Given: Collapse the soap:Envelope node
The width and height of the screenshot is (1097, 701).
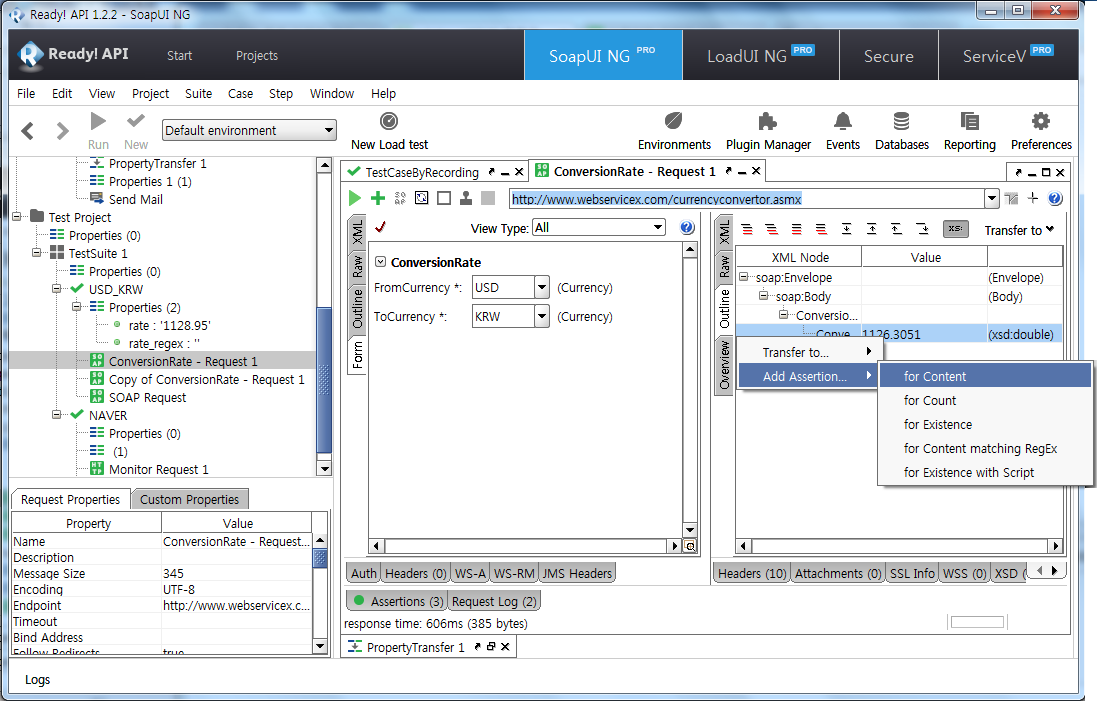Looking at the screenshot, I should 746,278.
